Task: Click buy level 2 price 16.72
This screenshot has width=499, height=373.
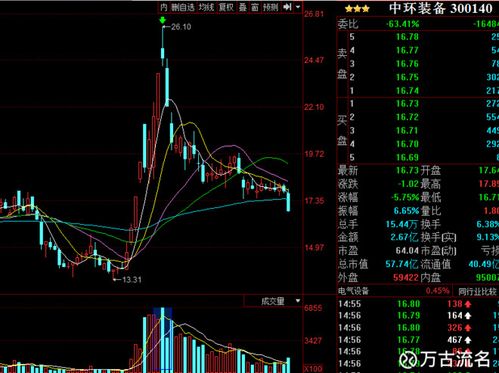Action: pyautogui.click(x=407, y=117)
